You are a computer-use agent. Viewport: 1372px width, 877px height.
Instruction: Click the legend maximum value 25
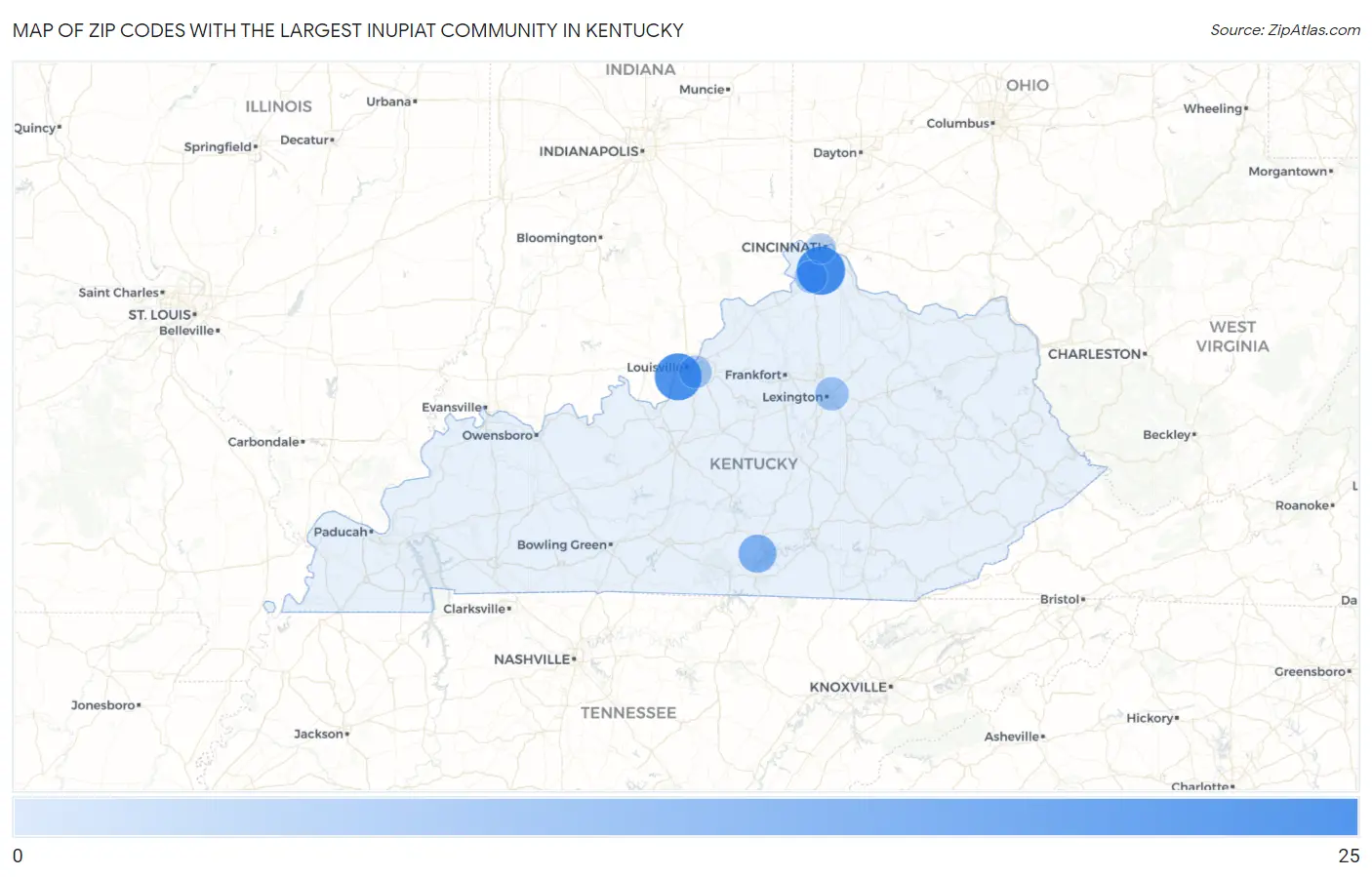tap(1349, 856)
